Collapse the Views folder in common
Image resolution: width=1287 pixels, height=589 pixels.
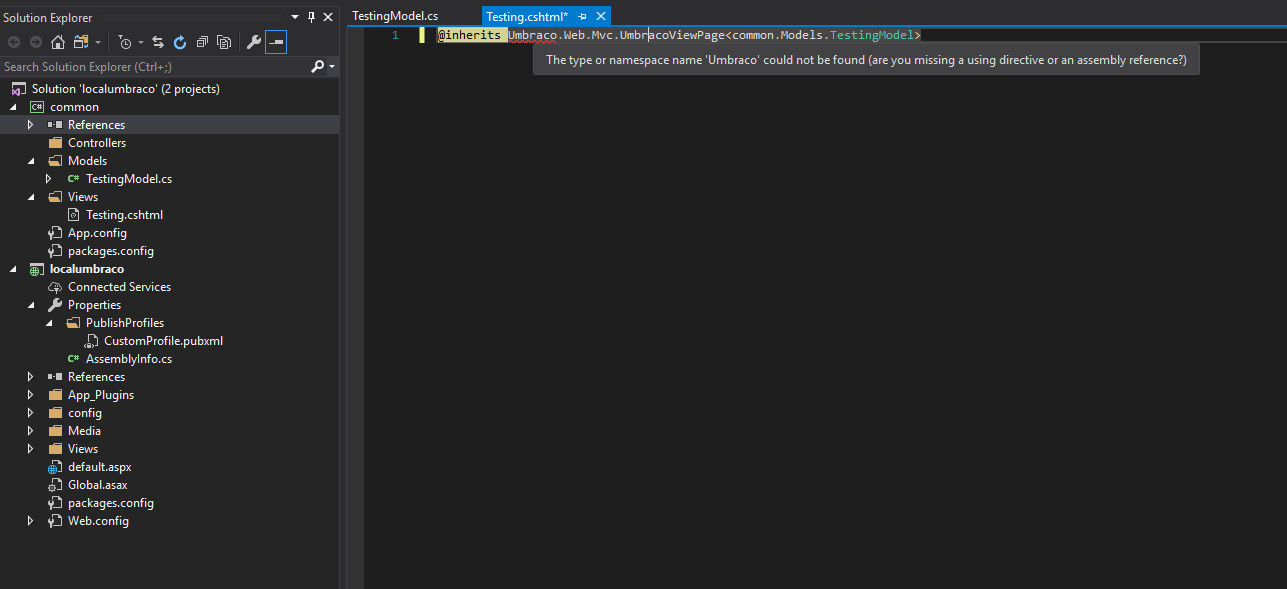pyautogui.click(x=31, y=197)
